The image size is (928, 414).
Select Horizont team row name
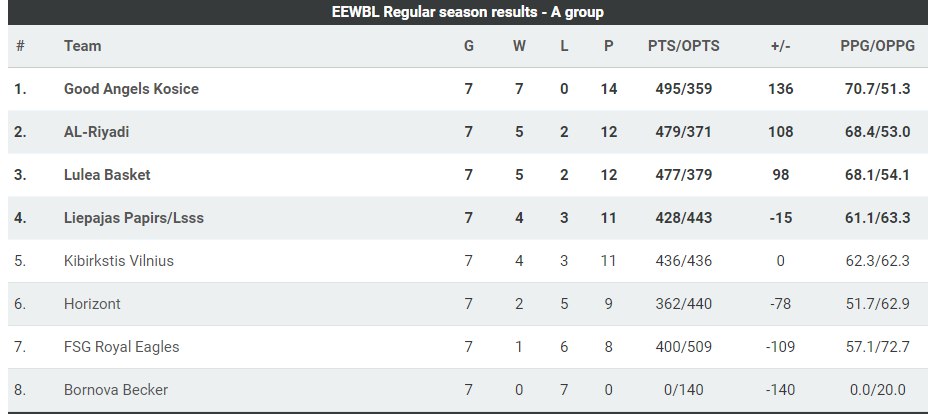pyautogui.click(x=92, y=304)
